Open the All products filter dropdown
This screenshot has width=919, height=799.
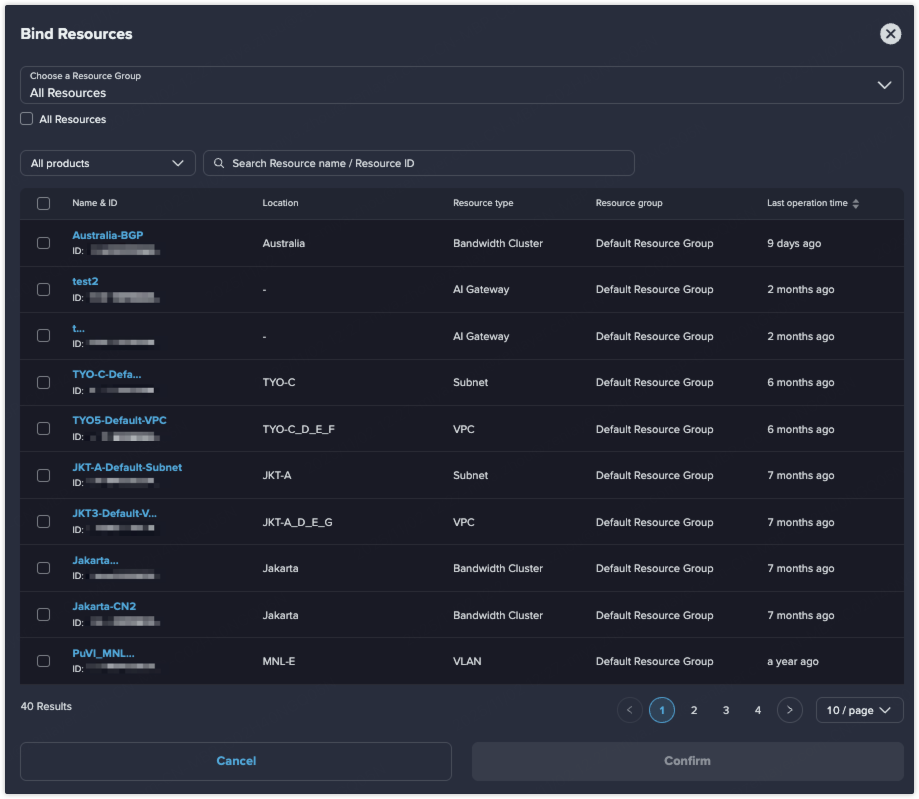pyautogui.click(x=108, y=163)
